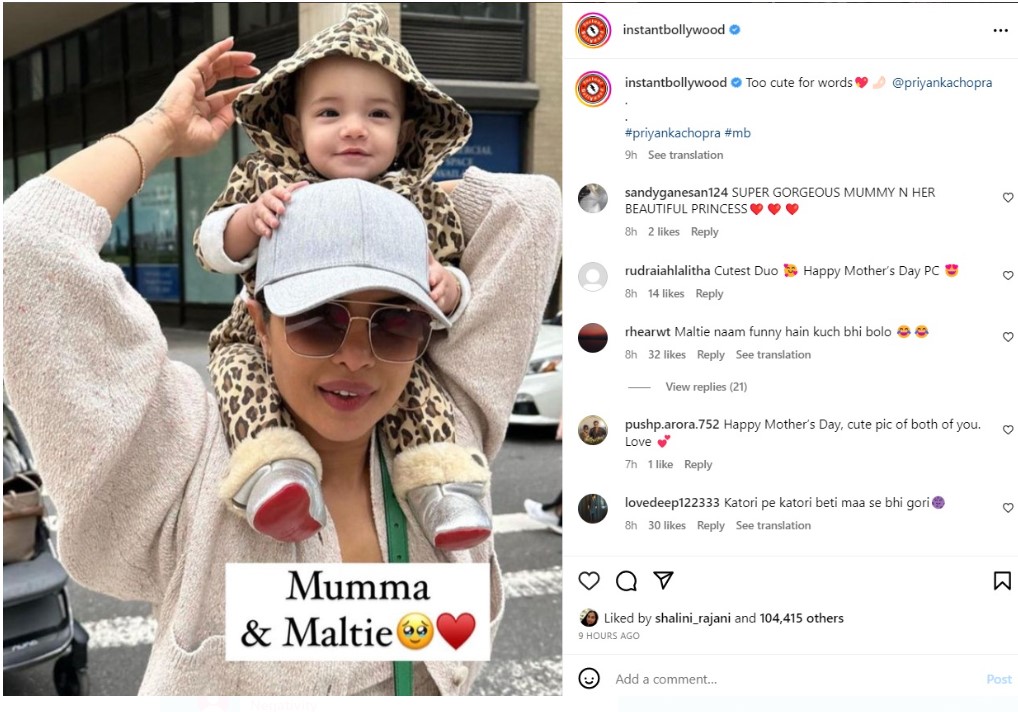
Task: Share the post via paper plane icon
Action: (664, 580)
